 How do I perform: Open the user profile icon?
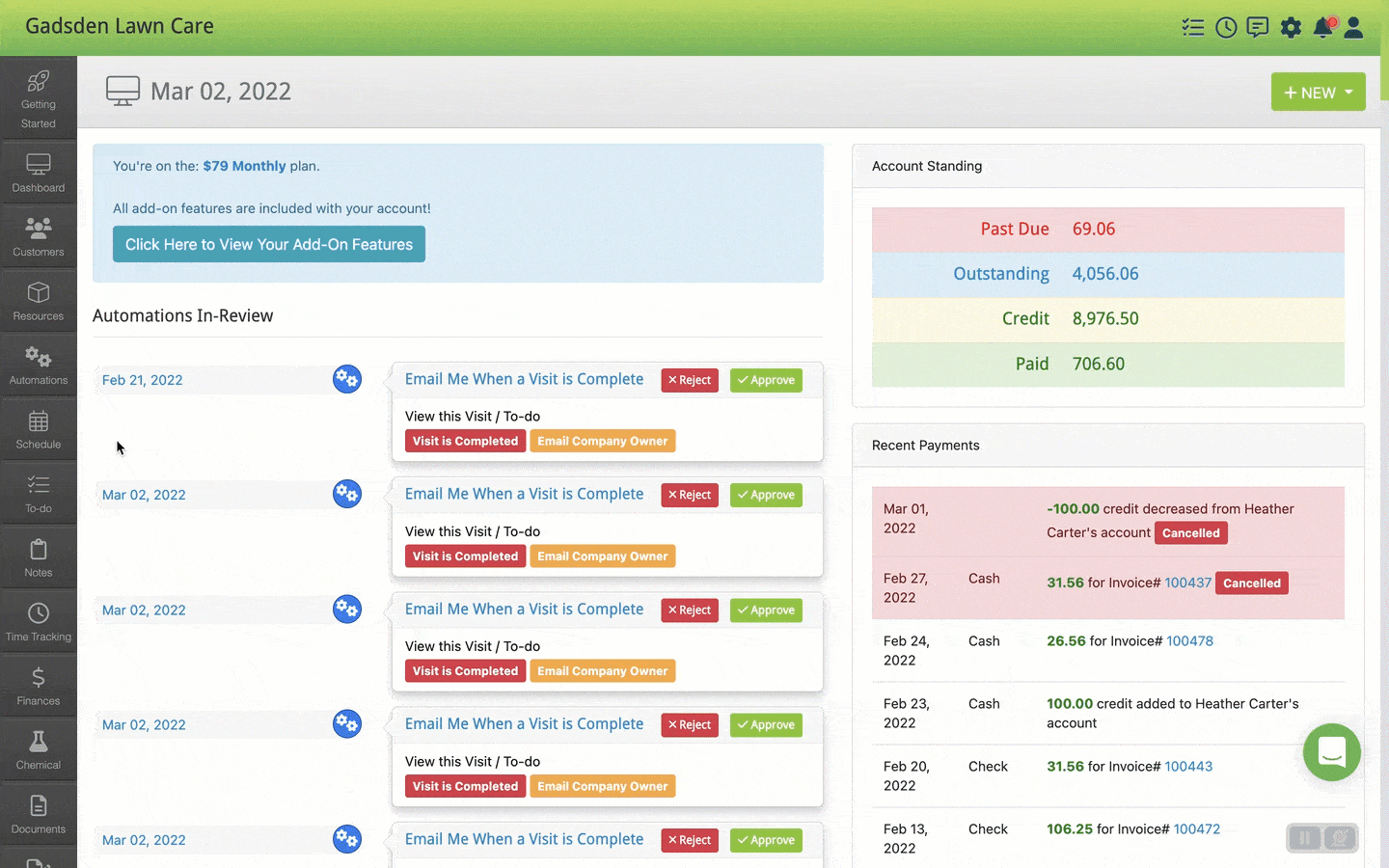coord(1353,27)
